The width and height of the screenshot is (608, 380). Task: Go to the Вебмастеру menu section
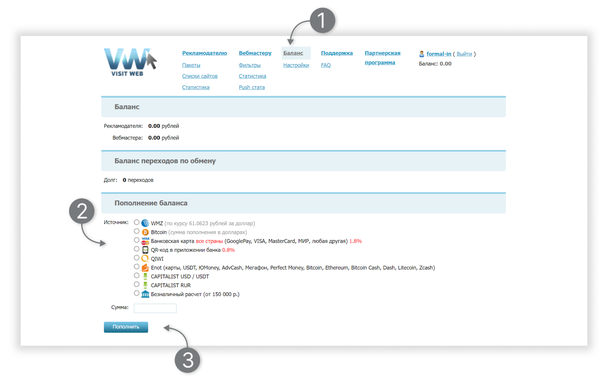click(x=255, y=53)
